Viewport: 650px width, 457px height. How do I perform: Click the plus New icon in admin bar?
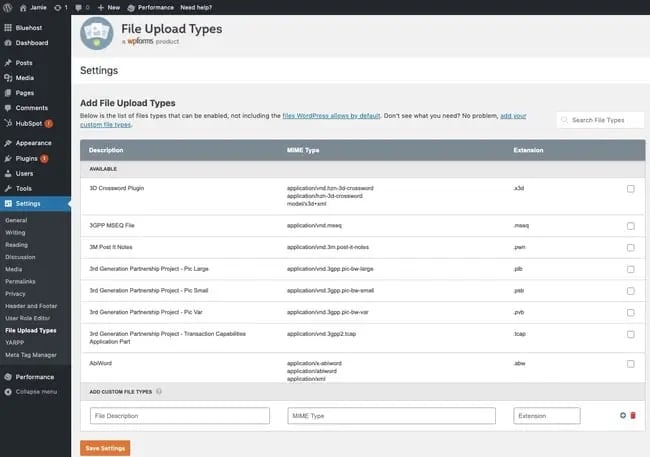[101, 7]
